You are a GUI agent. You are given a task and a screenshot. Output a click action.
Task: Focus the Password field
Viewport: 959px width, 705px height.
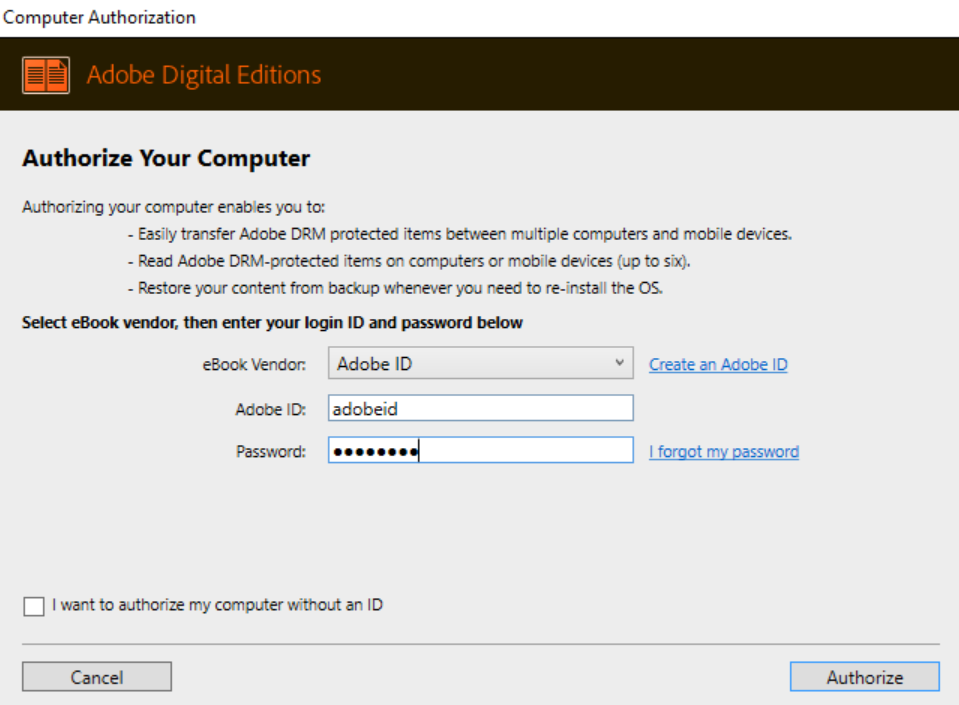(481, 450)
